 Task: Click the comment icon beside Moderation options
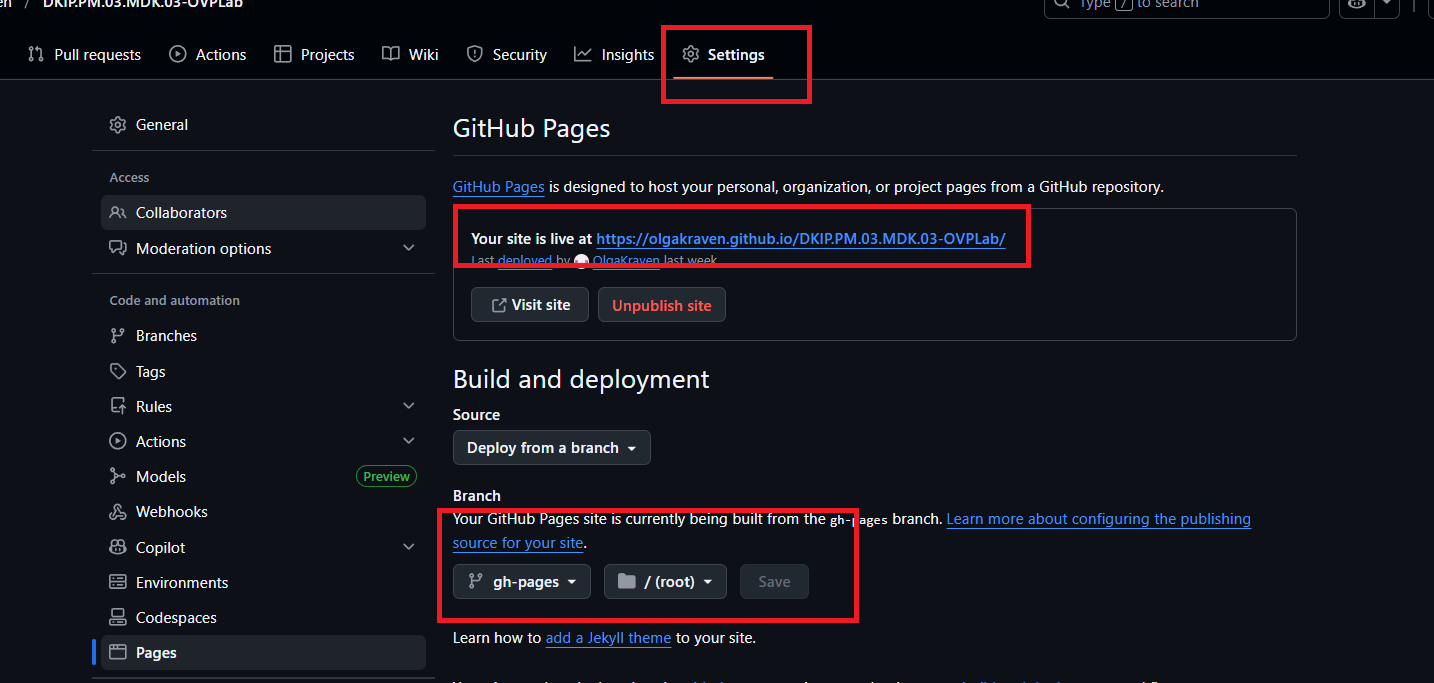click(118, 249)
